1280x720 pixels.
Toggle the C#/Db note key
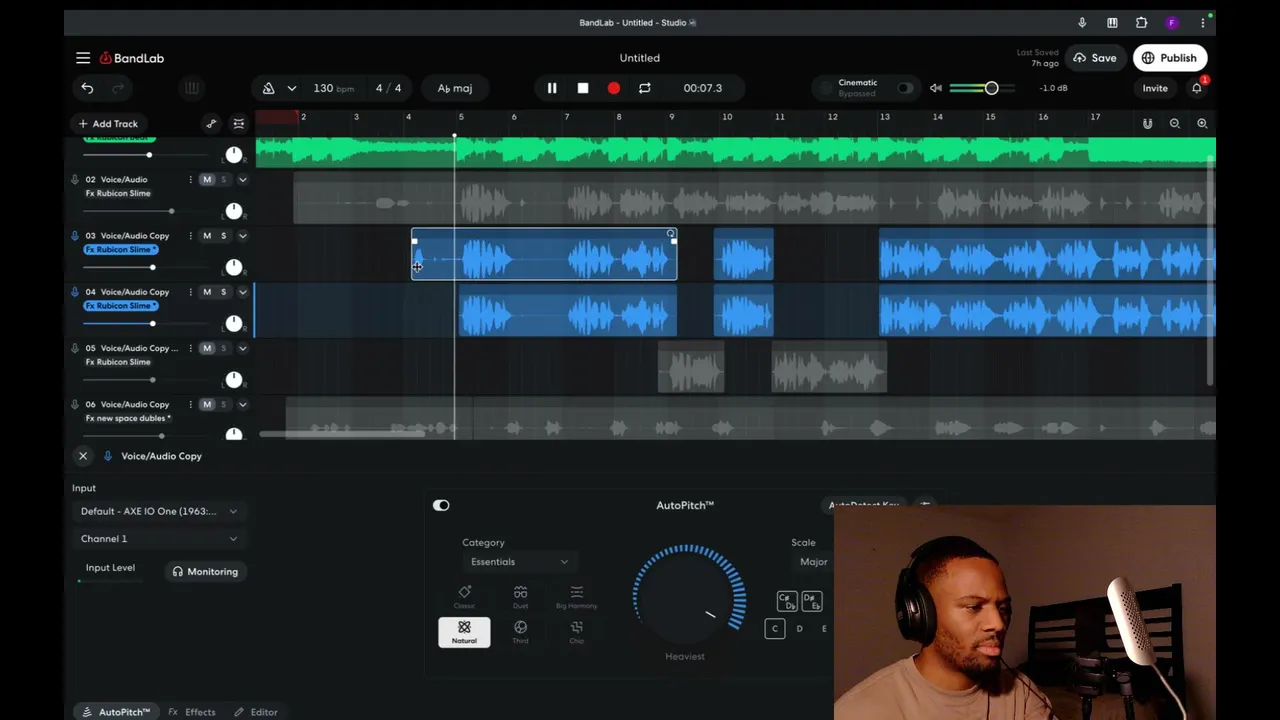pyautogui.click(x=786, y=602)
